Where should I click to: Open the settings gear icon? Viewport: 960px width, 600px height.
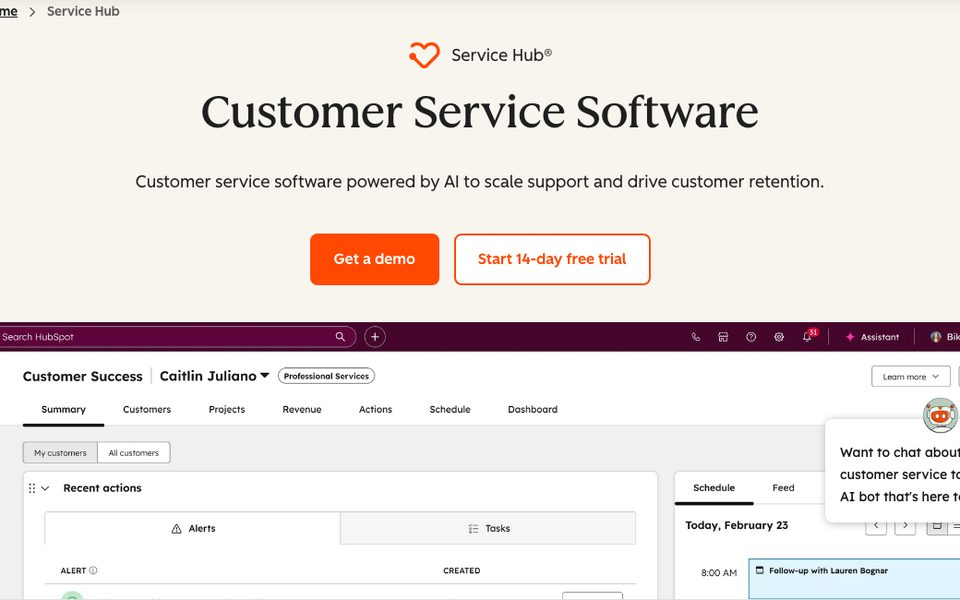779,337
